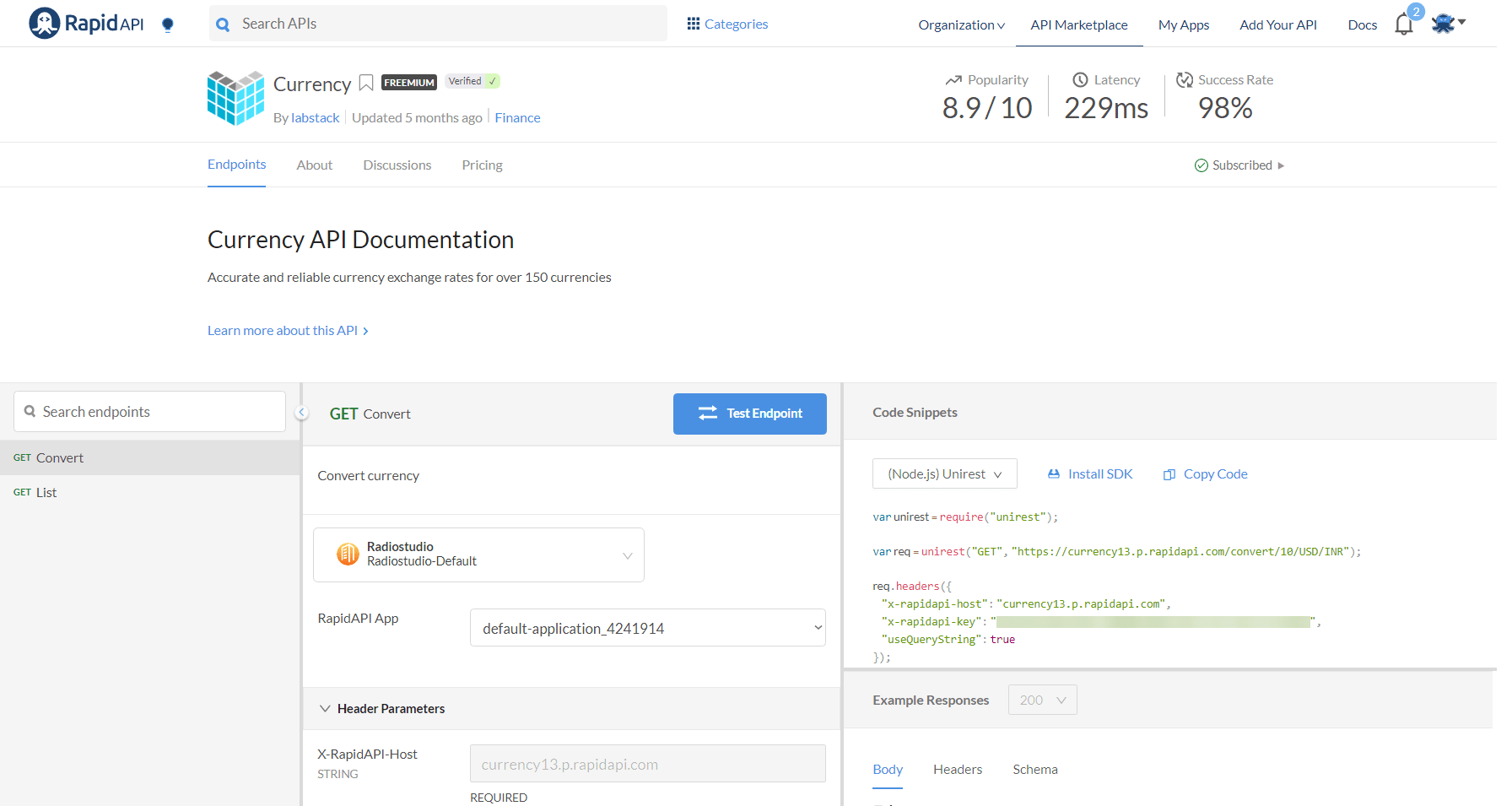
Task: Open the Discussions tab
Action: (x=397, y=165)
